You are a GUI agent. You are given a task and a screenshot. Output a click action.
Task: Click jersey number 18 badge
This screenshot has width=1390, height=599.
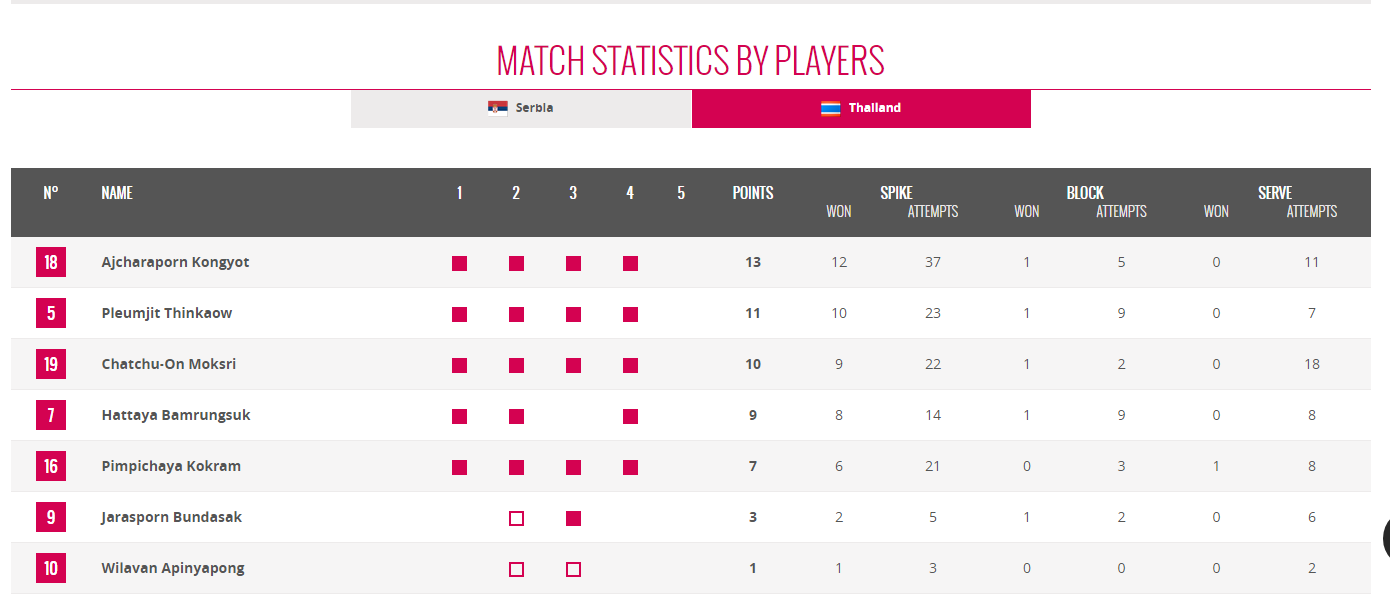[x=51, y=263]
